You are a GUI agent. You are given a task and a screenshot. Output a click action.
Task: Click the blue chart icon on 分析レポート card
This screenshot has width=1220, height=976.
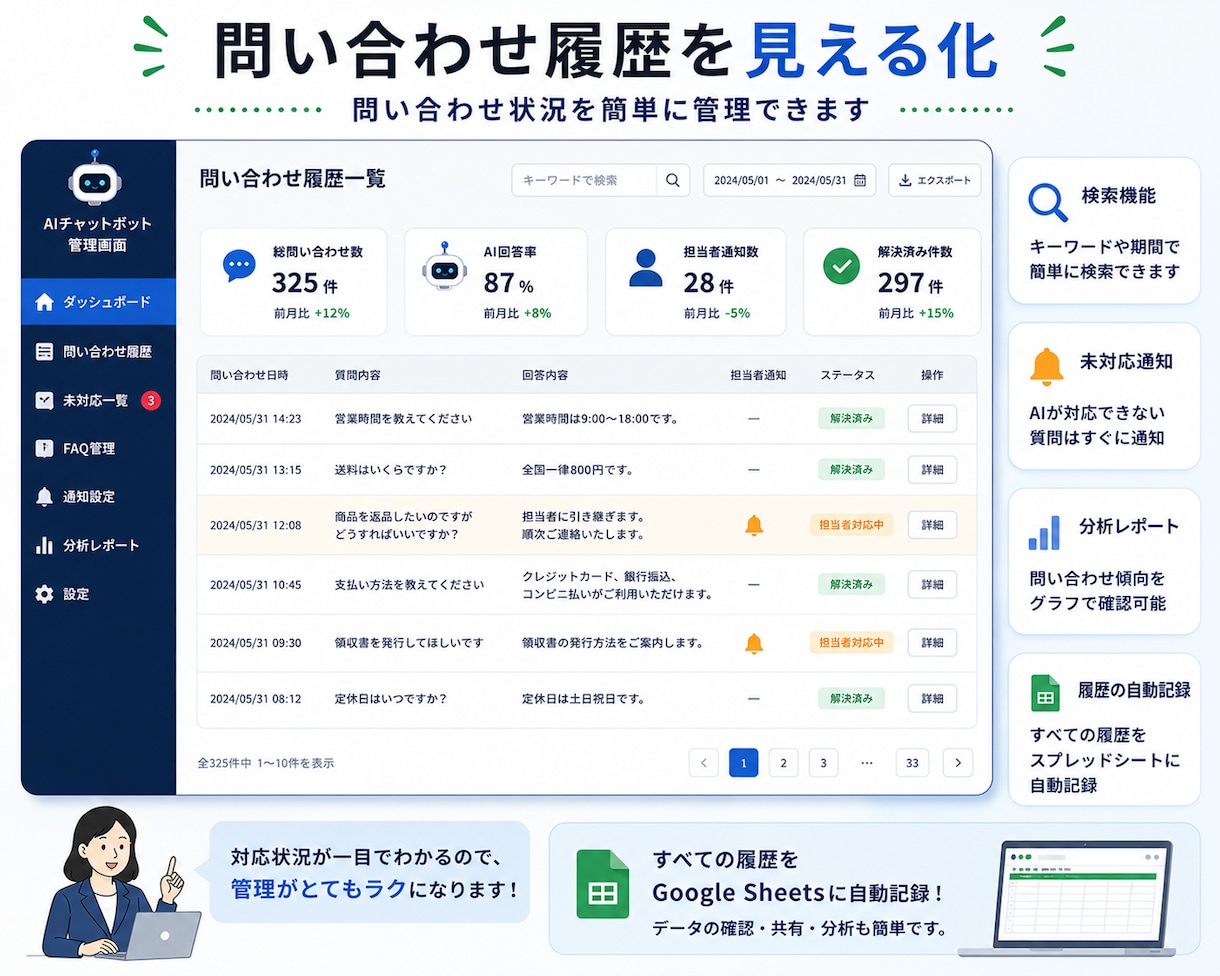[1044, 533]
